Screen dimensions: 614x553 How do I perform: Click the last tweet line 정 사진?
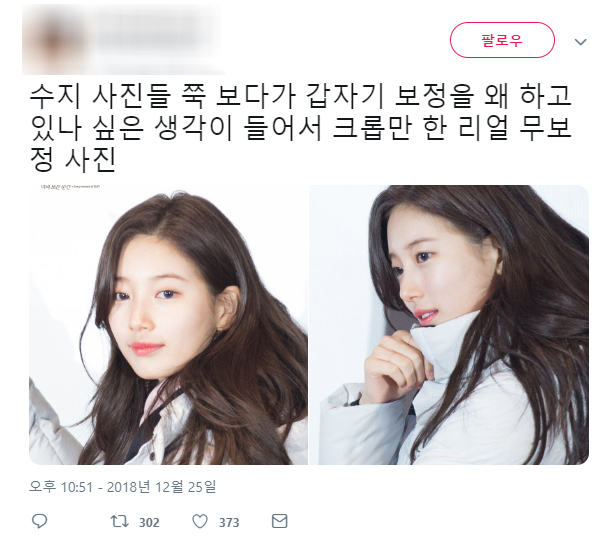click(73, 160)
